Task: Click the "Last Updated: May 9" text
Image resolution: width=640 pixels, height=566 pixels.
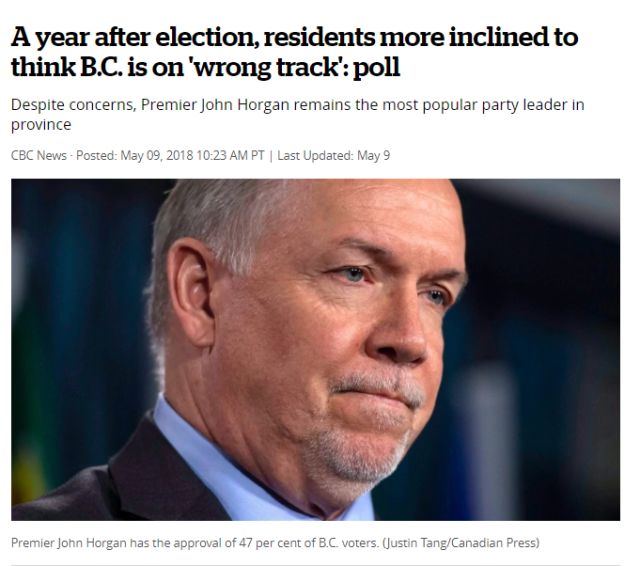Action: click(333, 155)
